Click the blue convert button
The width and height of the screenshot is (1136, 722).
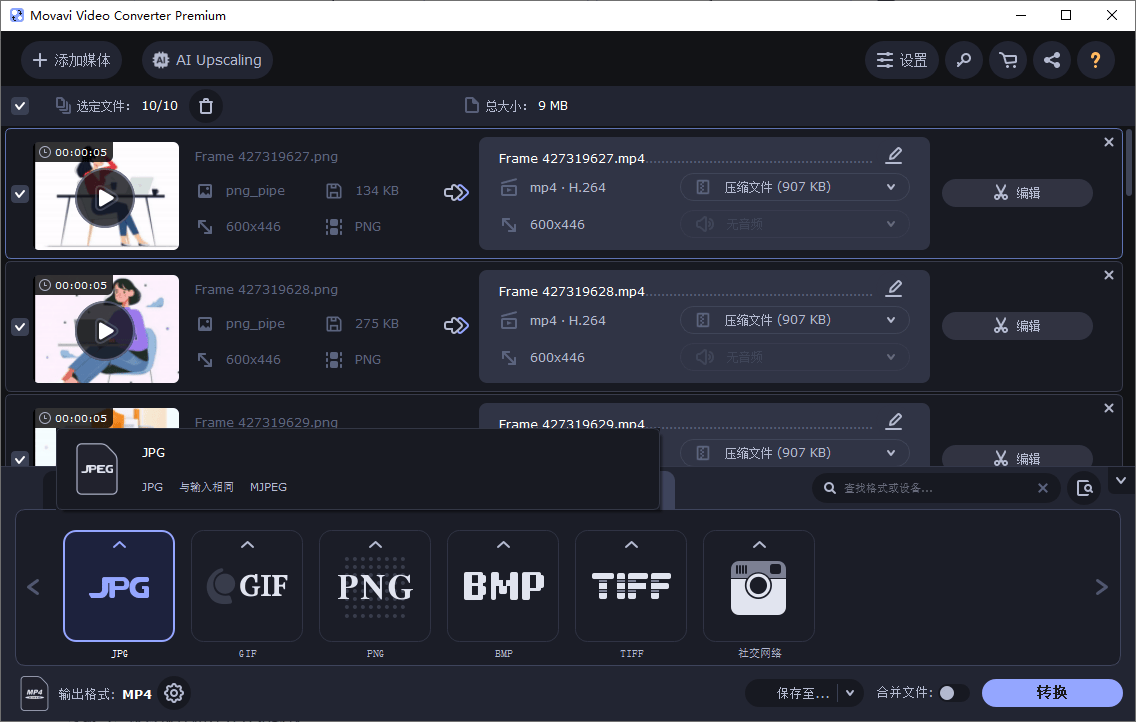[x=1052, y=693]
